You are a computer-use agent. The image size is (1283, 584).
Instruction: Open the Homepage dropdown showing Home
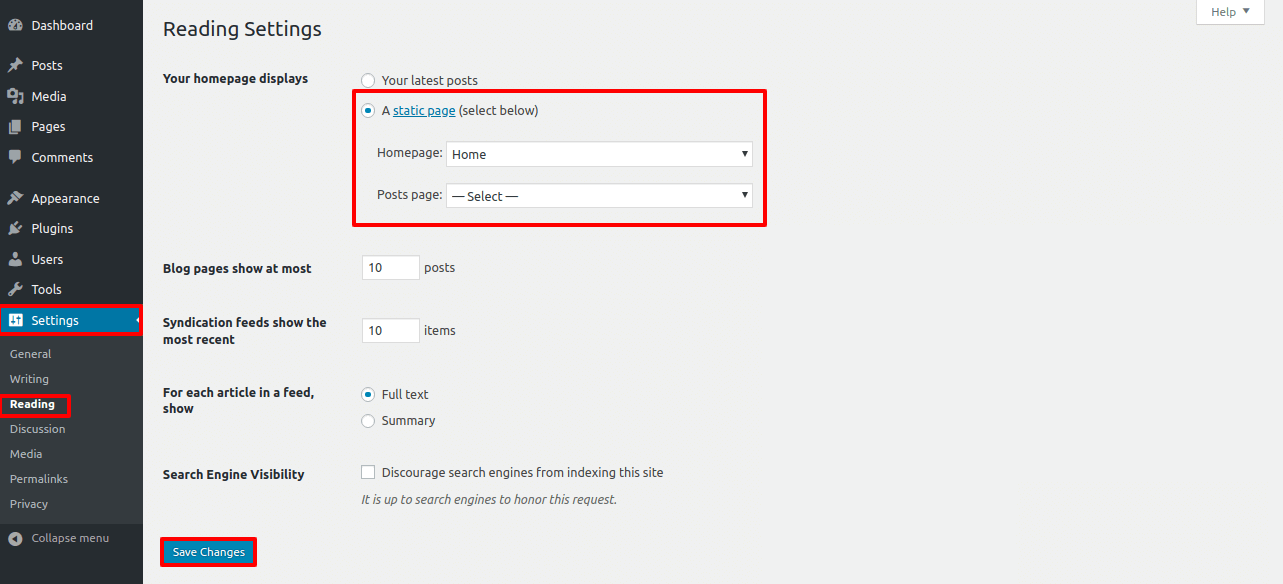[x=599, y=154]
